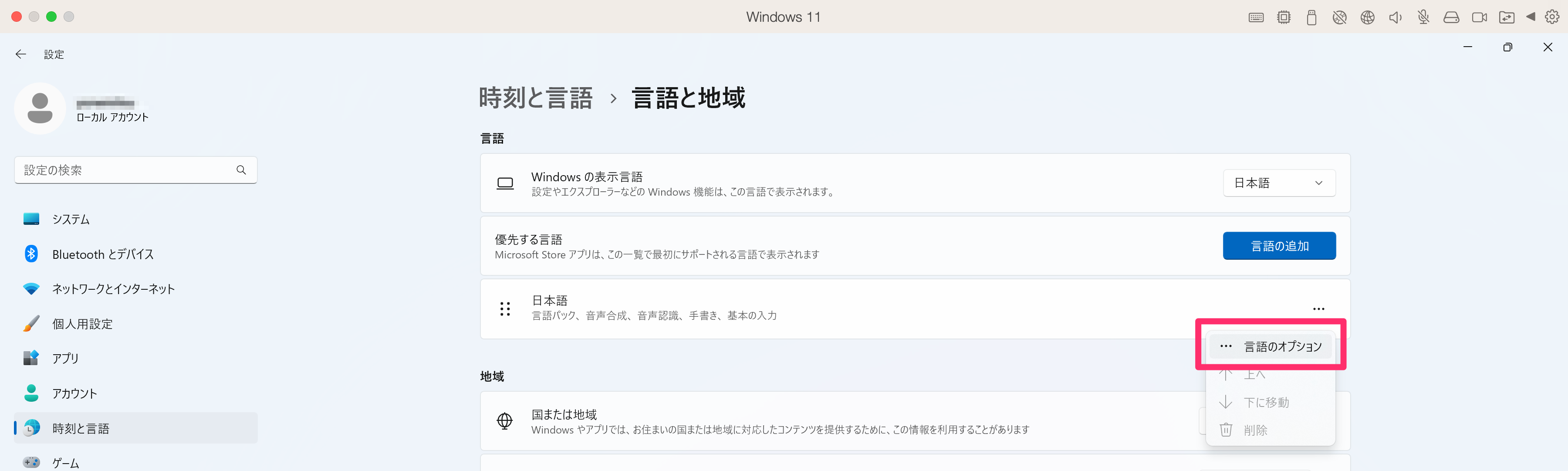The height and width of the screenshot is (471, 1568).
Task: Click the network Wi-Fi icon in sidebar
Action: click(x=31, y=289)
